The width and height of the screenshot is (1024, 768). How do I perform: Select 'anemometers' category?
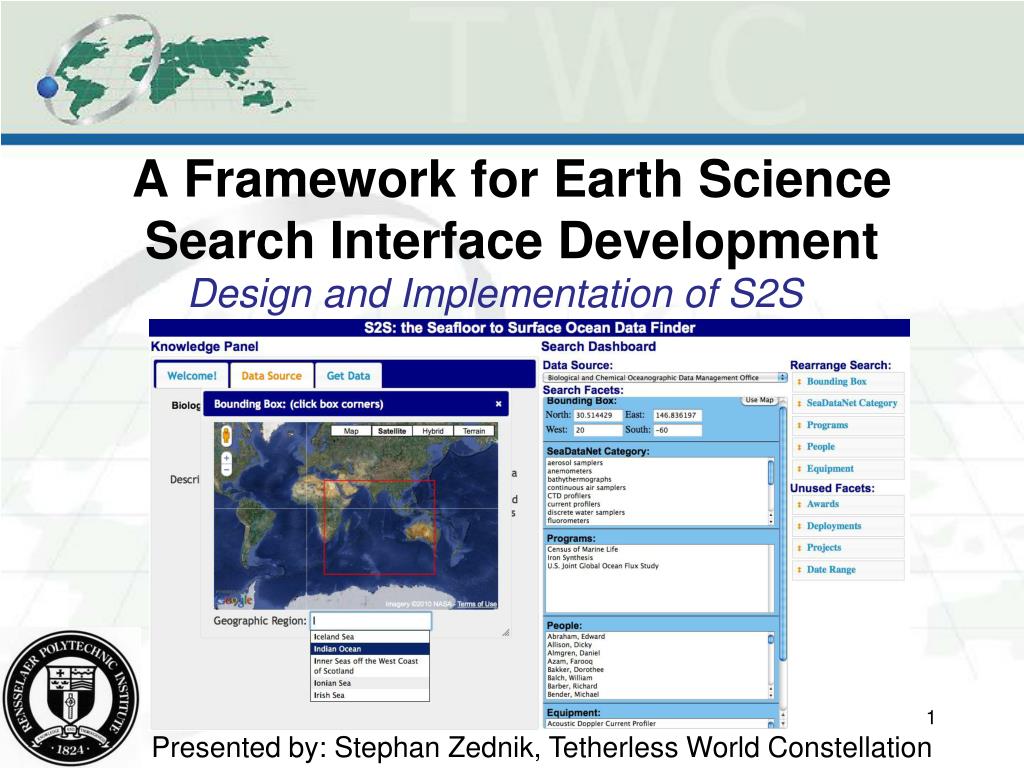click(x=569, y=471)
